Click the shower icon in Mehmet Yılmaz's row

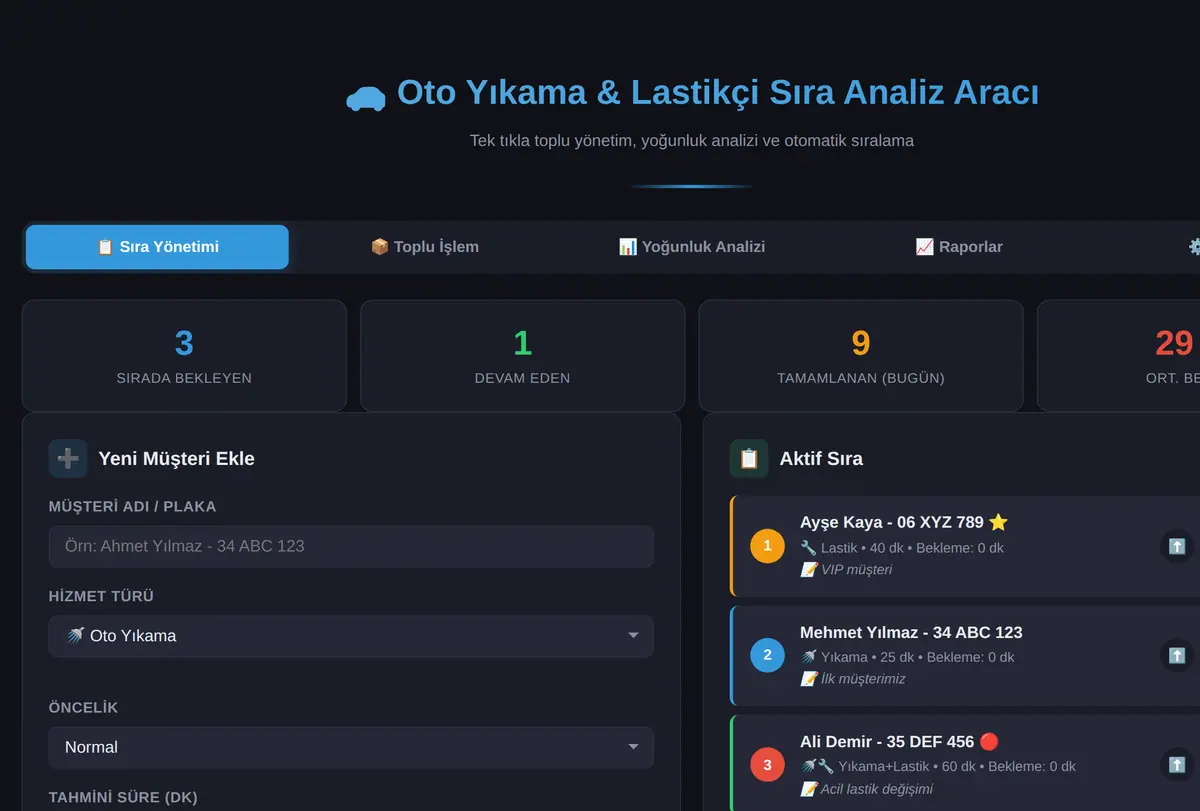click(808, 657)
